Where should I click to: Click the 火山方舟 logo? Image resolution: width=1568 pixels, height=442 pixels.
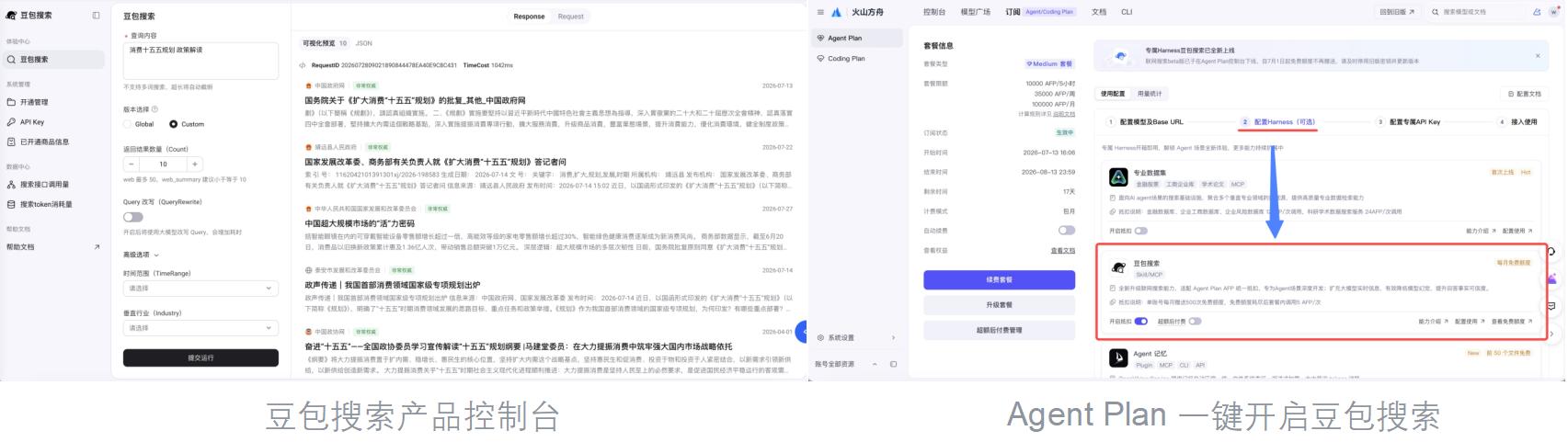(x=836, y=12)
